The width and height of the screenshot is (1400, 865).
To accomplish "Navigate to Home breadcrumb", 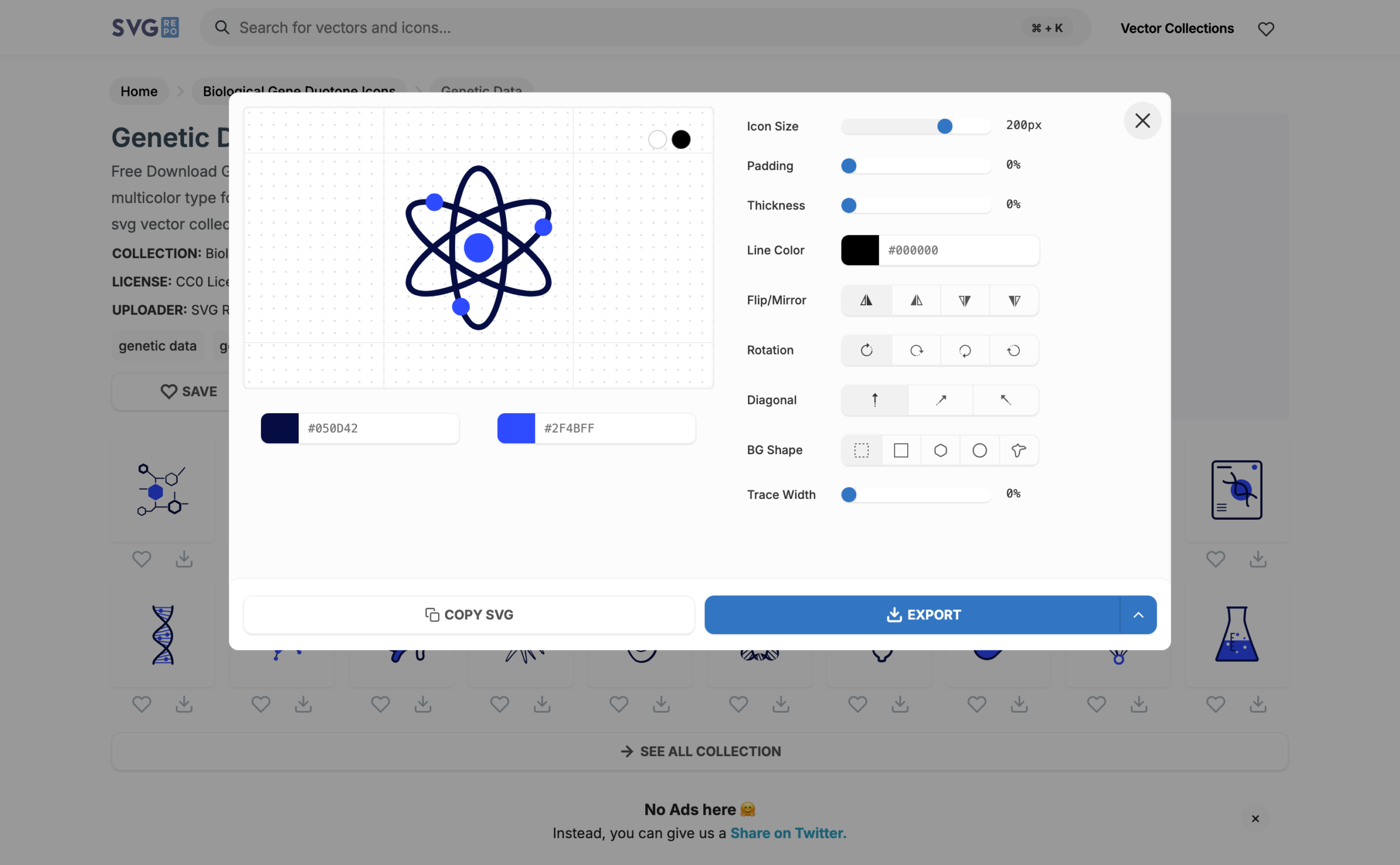I will [x=138, y=91].
